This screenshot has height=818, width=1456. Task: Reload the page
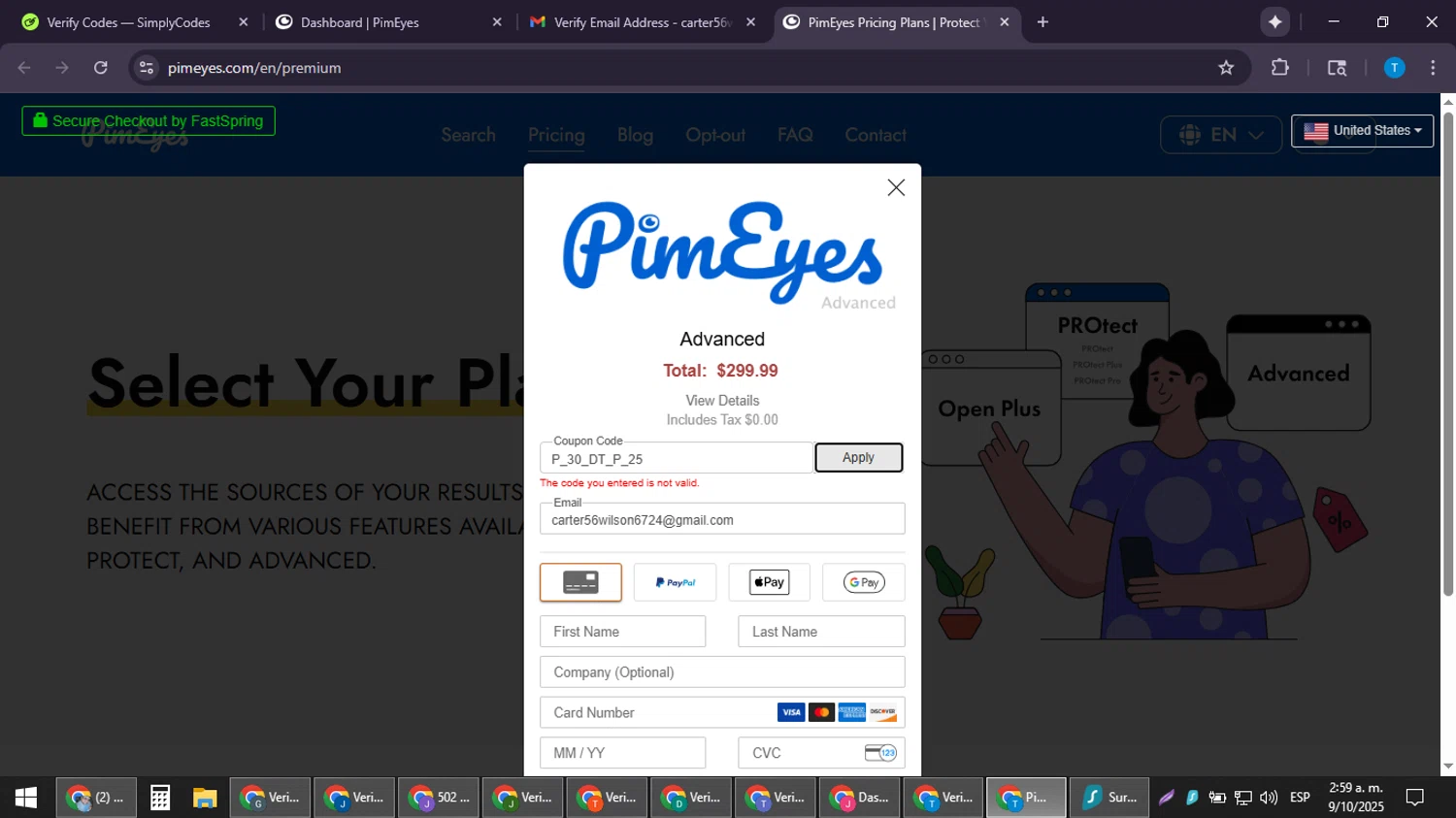tap(101, 68)
